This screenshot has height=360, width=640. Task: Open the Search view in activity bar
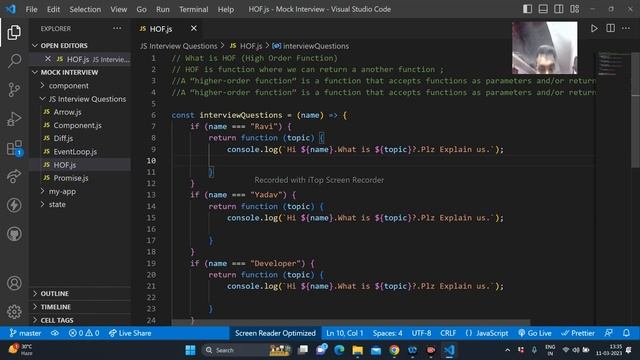pyautogui.click(x=14, y=61)
